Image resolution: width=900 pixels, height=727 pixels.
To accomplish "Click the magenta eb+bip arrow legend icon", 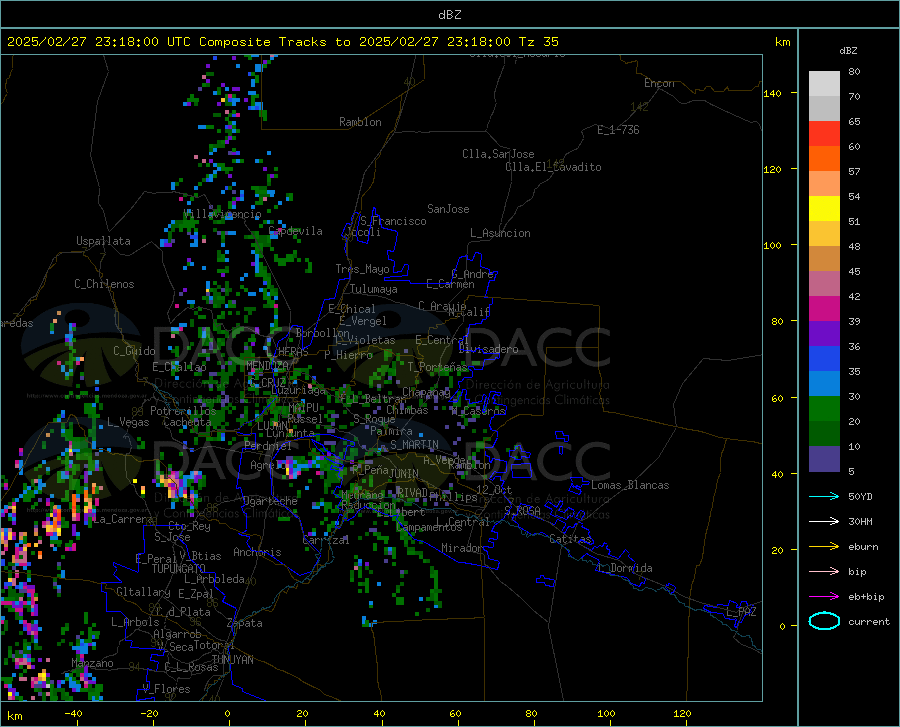I will click(x=824, y=597).
